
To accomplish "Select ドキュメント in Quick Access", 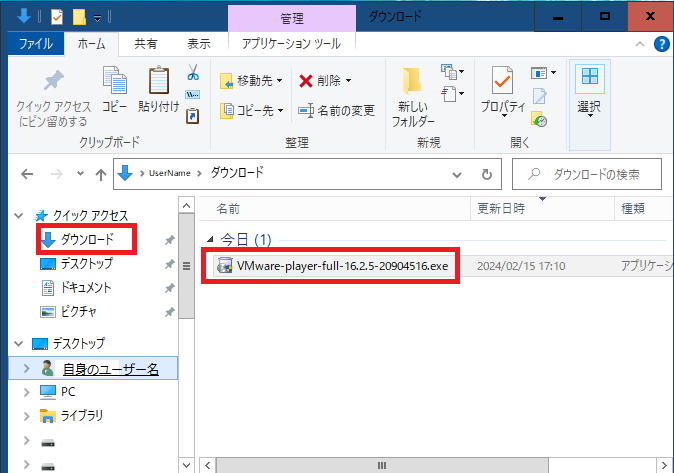I will pos(77,288).
